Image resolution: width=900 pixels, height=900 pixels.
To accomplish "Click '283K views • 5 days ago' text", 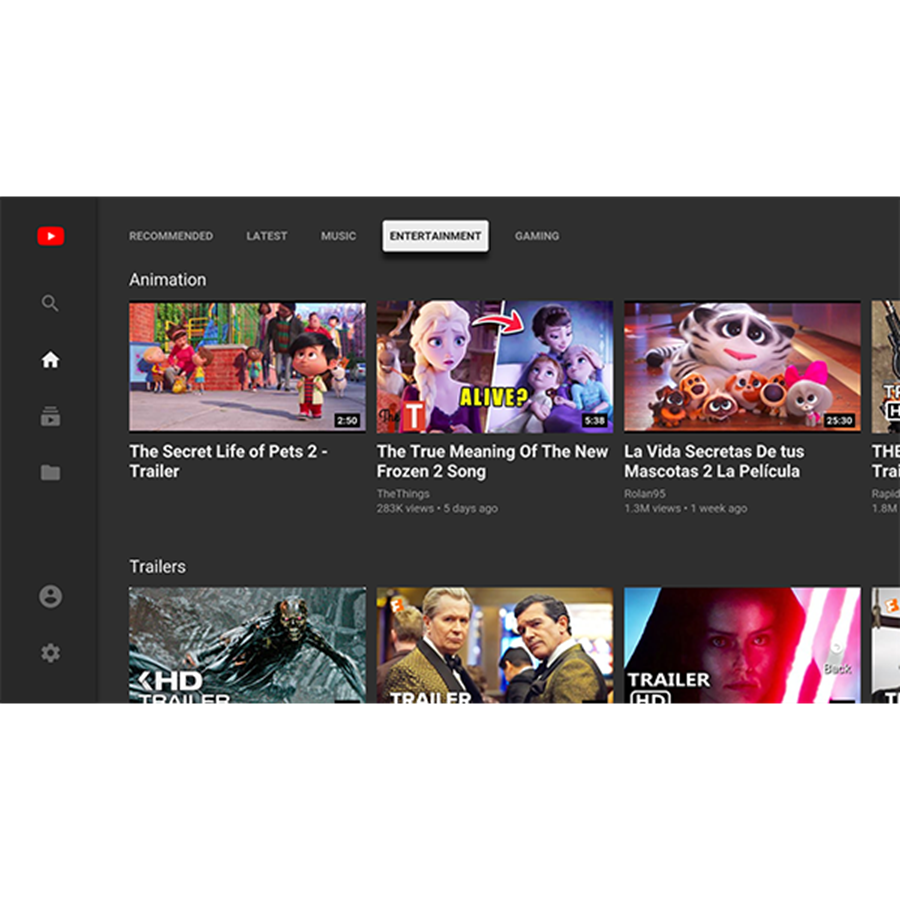I will click(437, 508).
